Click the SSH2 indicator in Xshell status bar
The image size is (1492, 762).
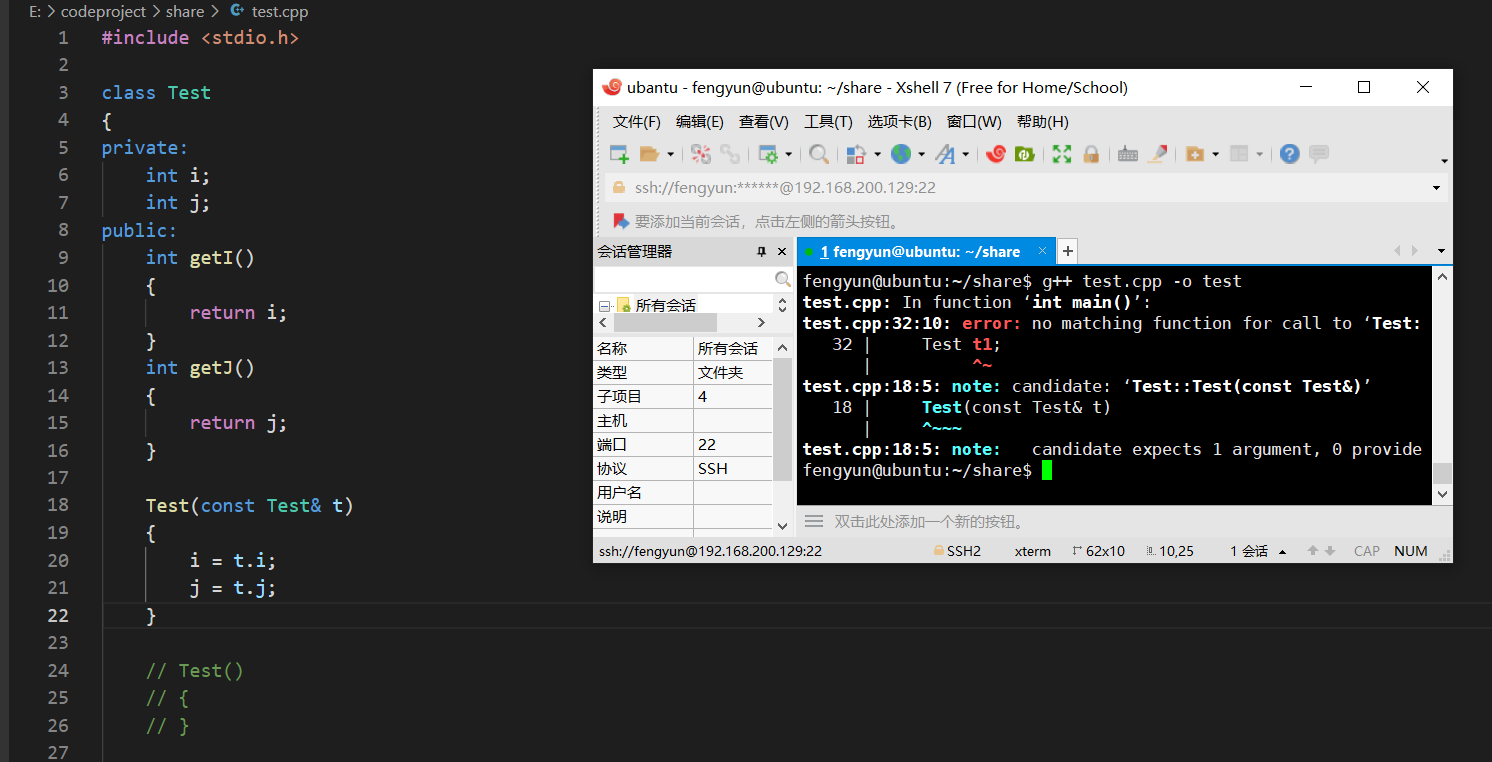click(x=957, y=551)
